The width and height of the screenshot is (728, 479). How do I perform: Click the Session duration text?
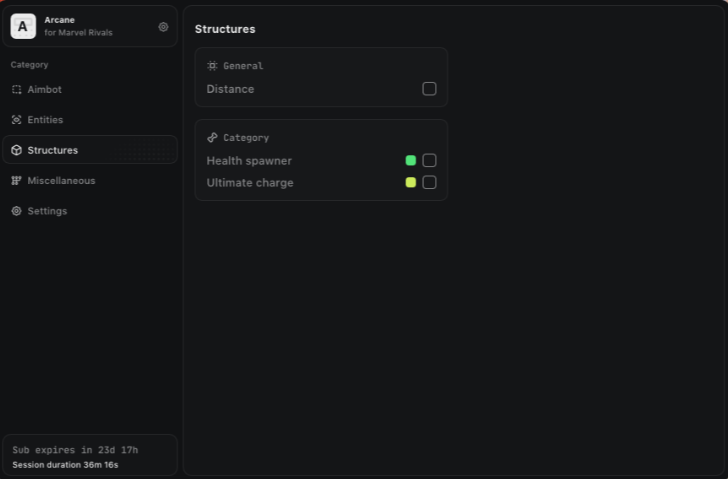(65, 465)
